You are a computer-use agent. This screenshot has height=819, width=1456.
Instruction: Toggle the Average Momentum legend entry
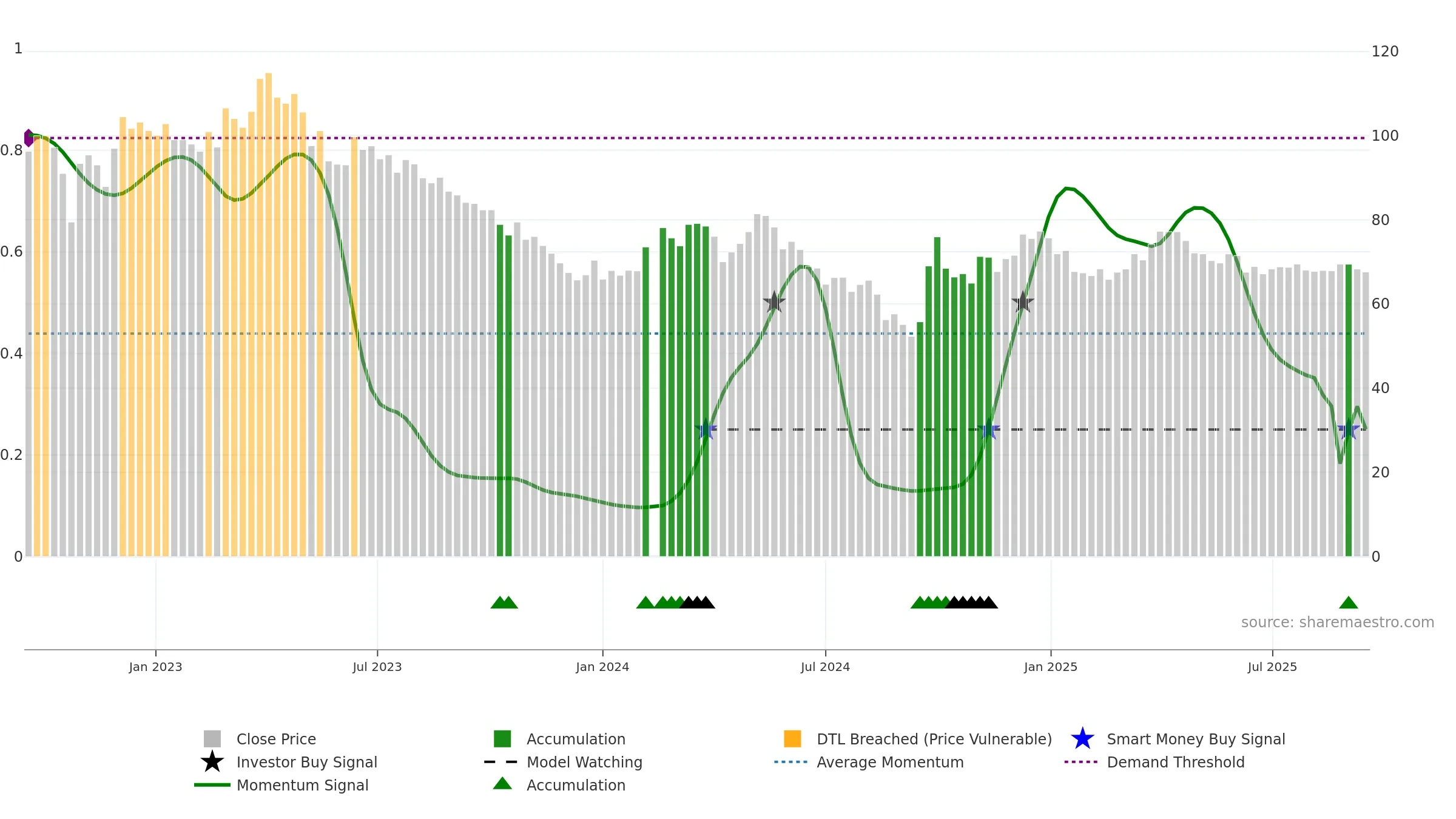click(869, 762)
